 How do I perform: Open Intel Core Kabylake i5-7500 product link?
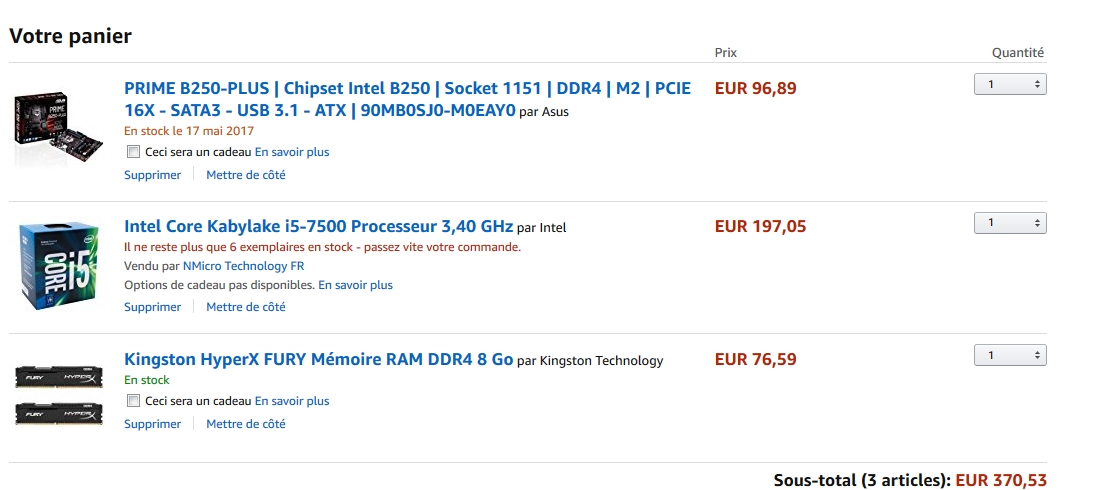pos(318,226)
